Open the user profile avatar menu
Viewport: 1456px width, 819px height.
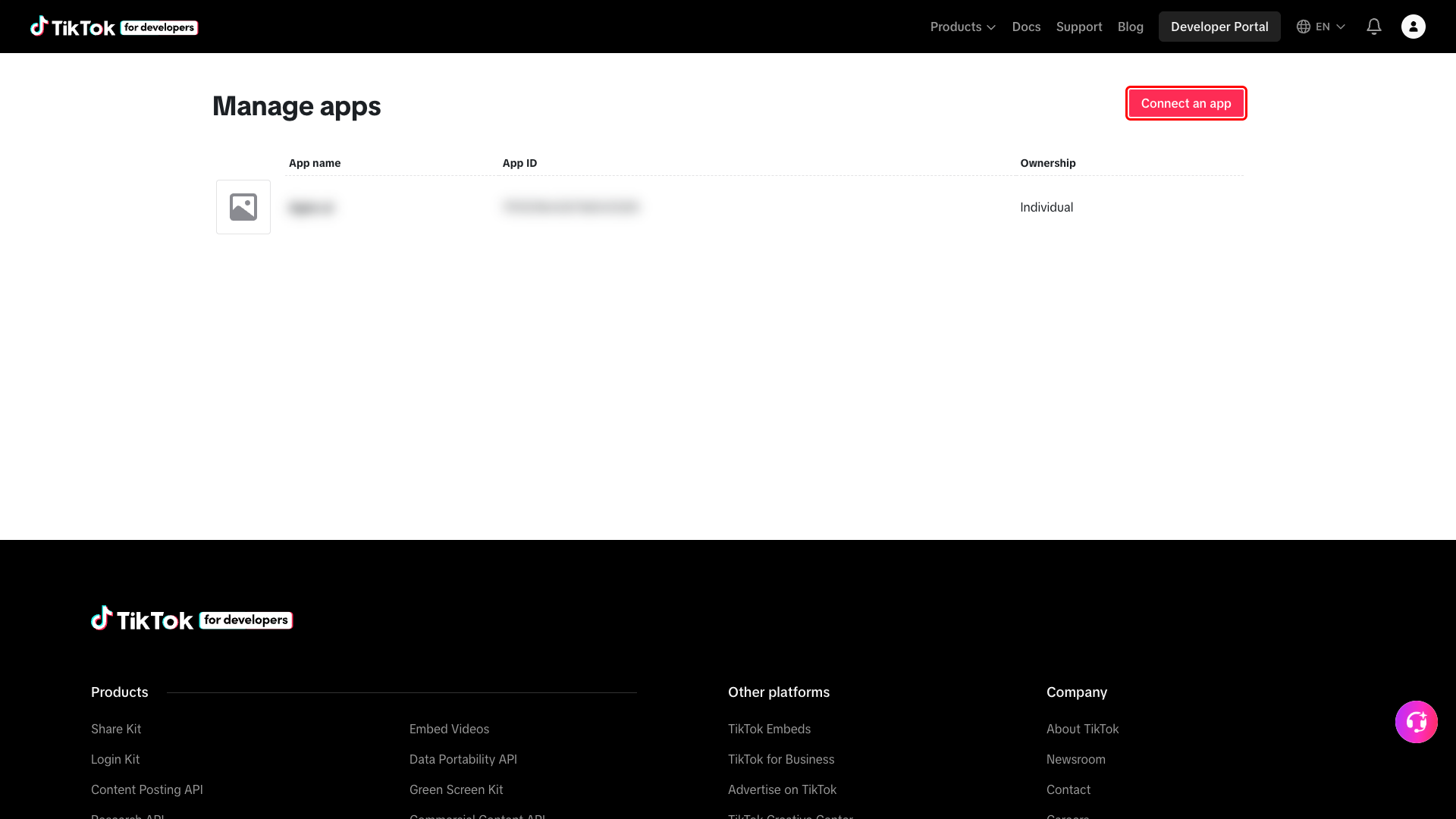(x=1414, y=27)
